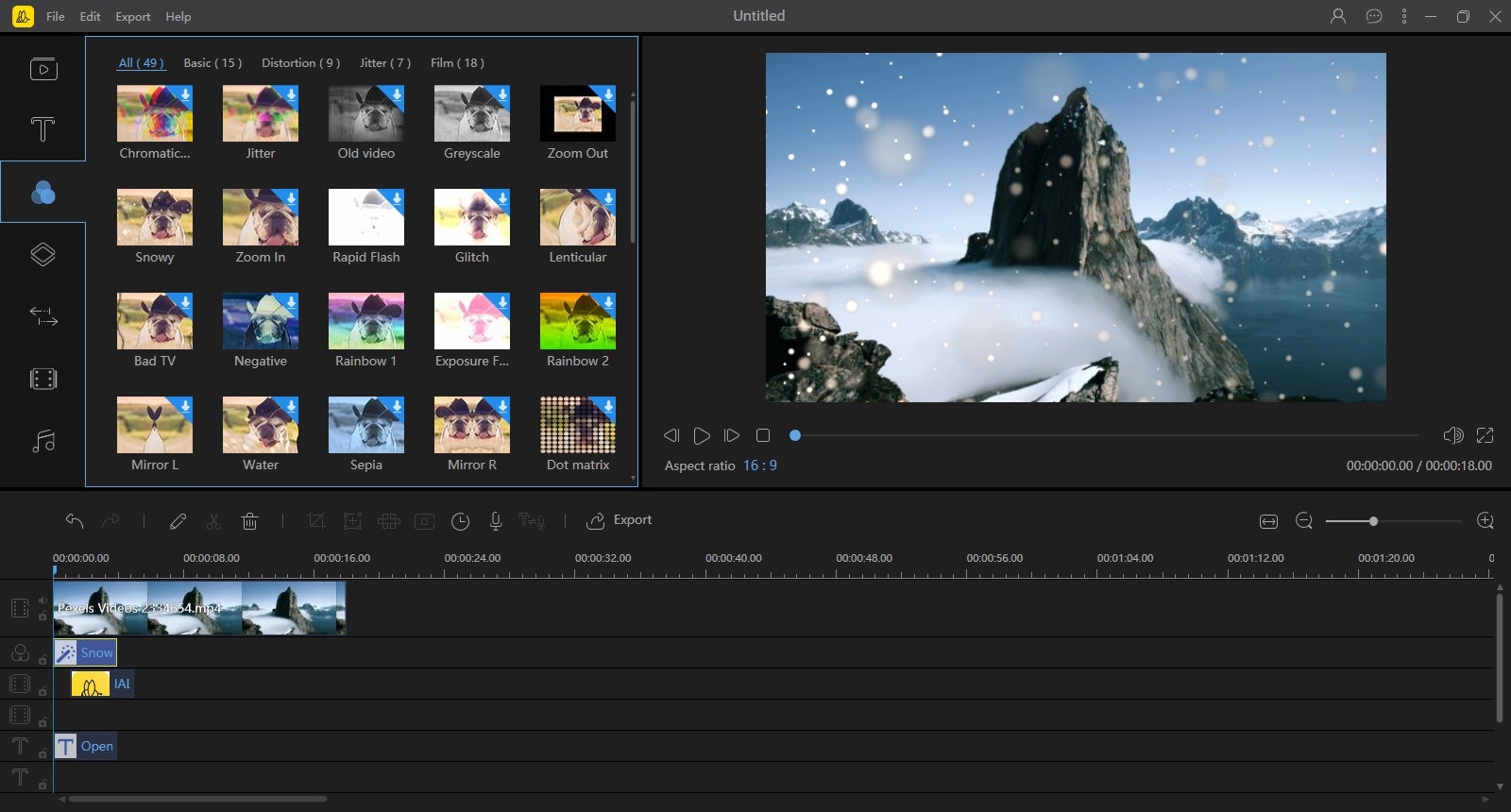Click the voiceover microphone icon
The image size is (1511, 812).
[495, 521]
